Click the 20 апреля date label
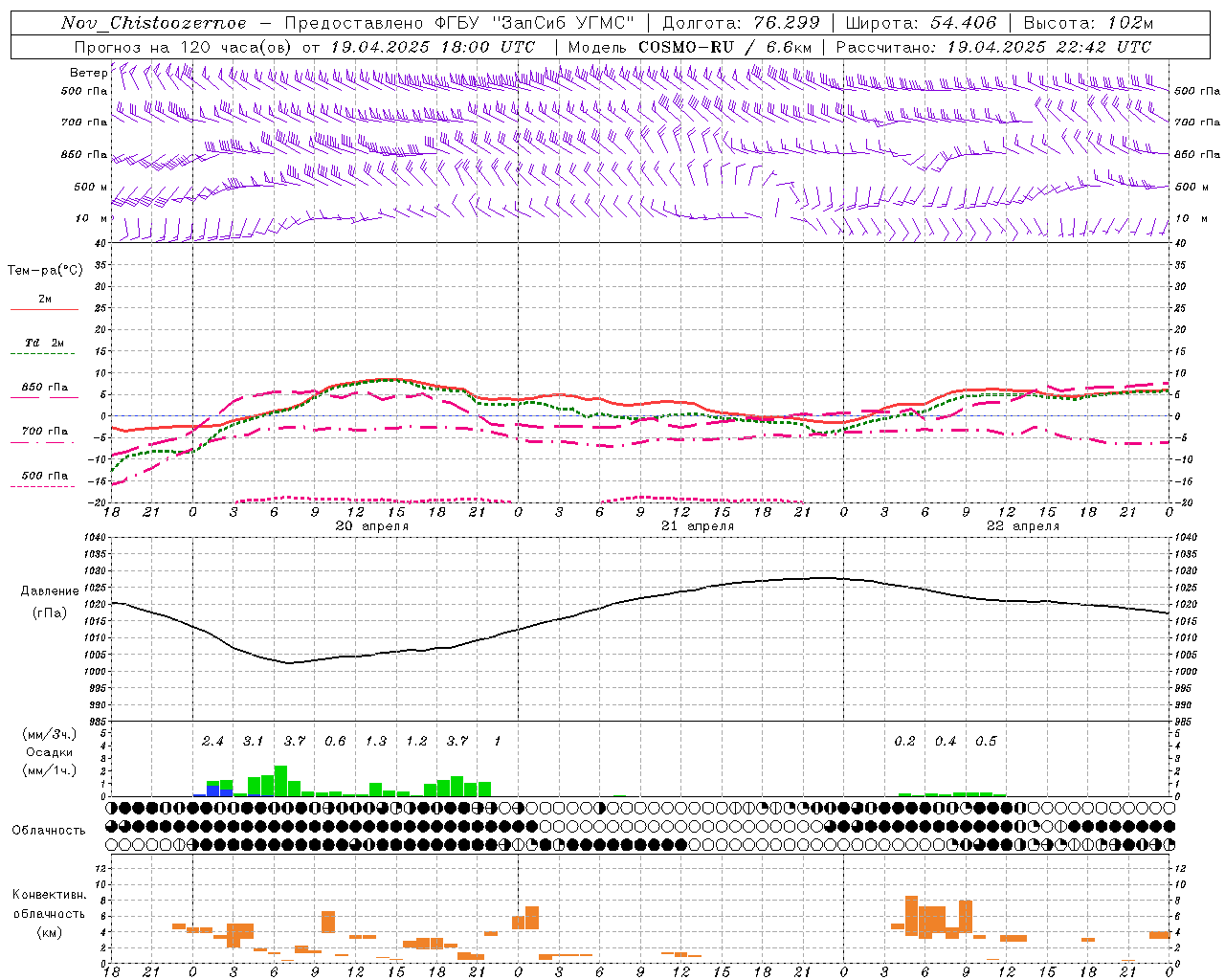Image resolution: width=1225 pixels, height=980 pixels. point(371,526)
